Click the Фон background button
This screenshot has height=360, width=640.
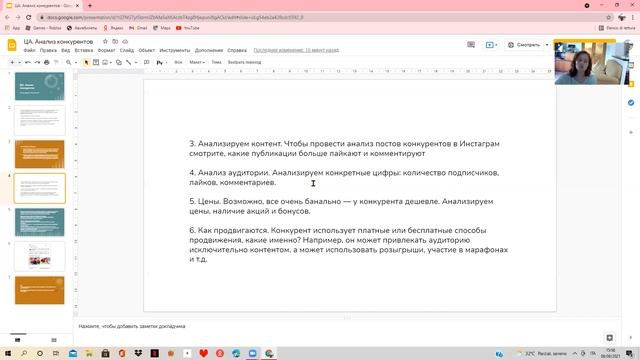[x=178, y=62]
